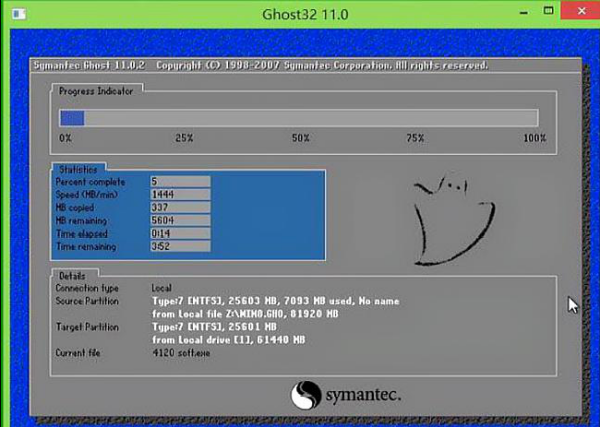Minimize the Ghost32 11.0 window
Viewport: 600px width, 427px height.
pos(524,13)
